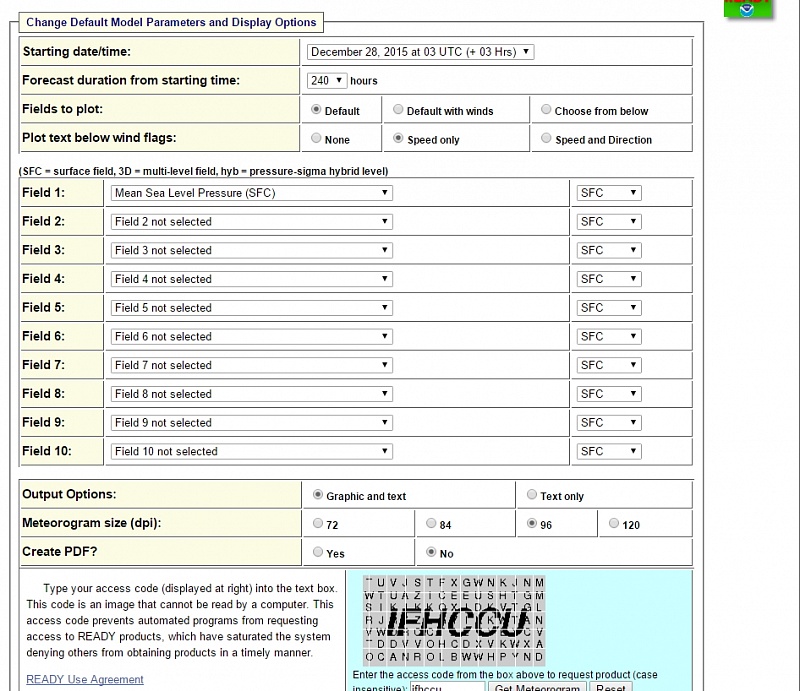Open the SFC level dropdown for Field 5
The width and height of the screenshot is (800, 691).
coord(609,308)
